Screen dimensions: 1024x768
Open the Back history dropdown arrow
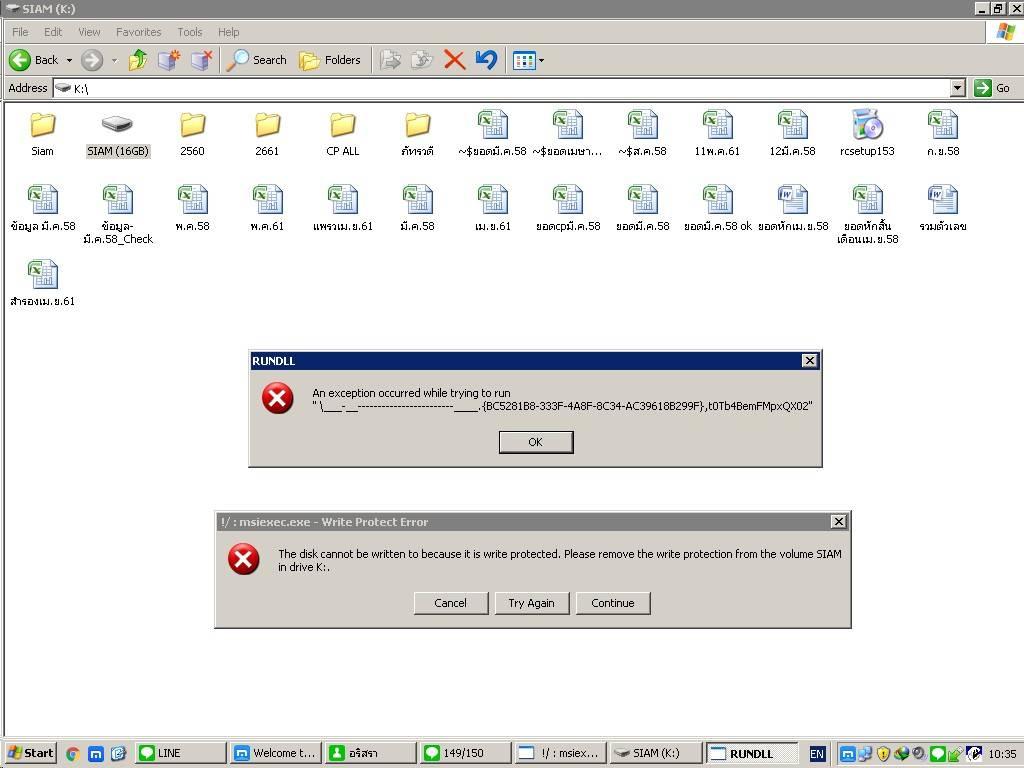[69, 60]
